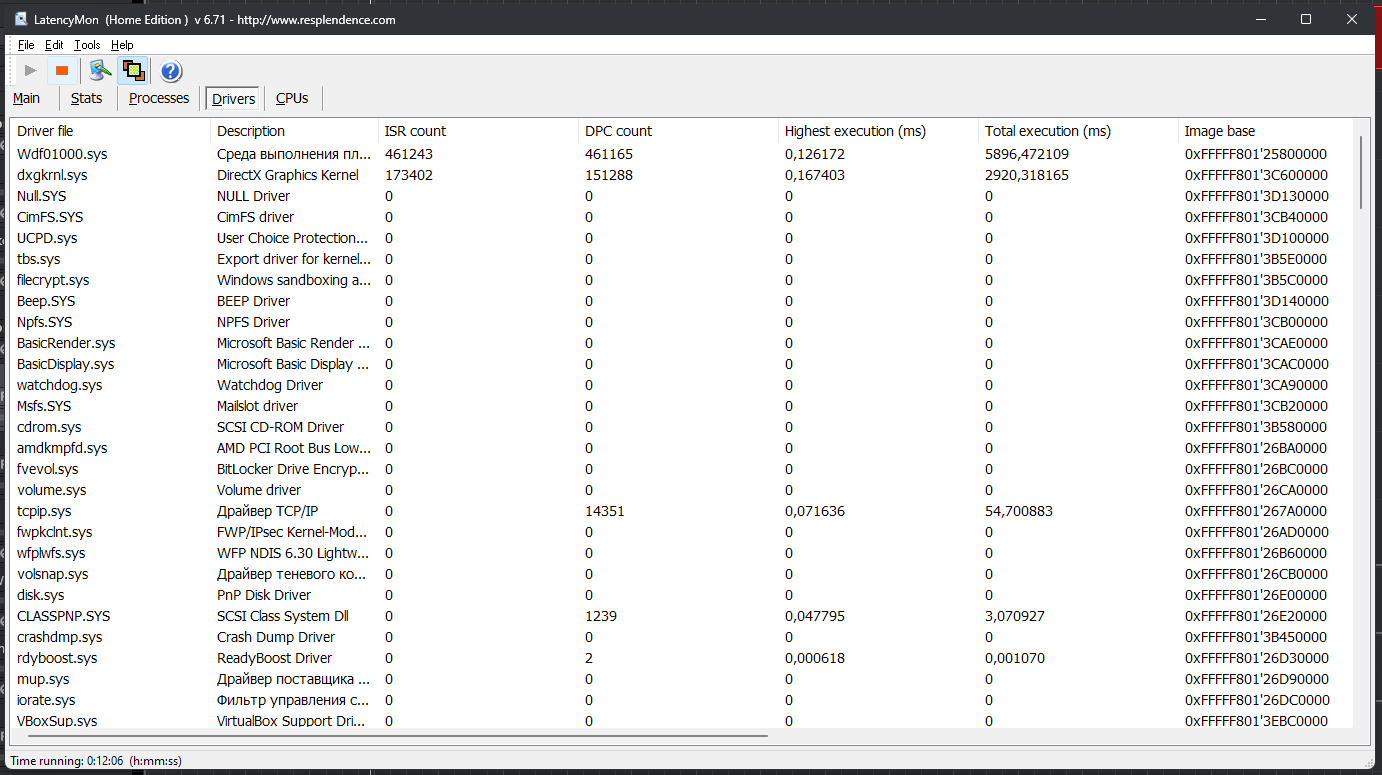Select the Msfs.SYS driver row
This screenshot has width=1382, height=775.
tap(681, 406)
